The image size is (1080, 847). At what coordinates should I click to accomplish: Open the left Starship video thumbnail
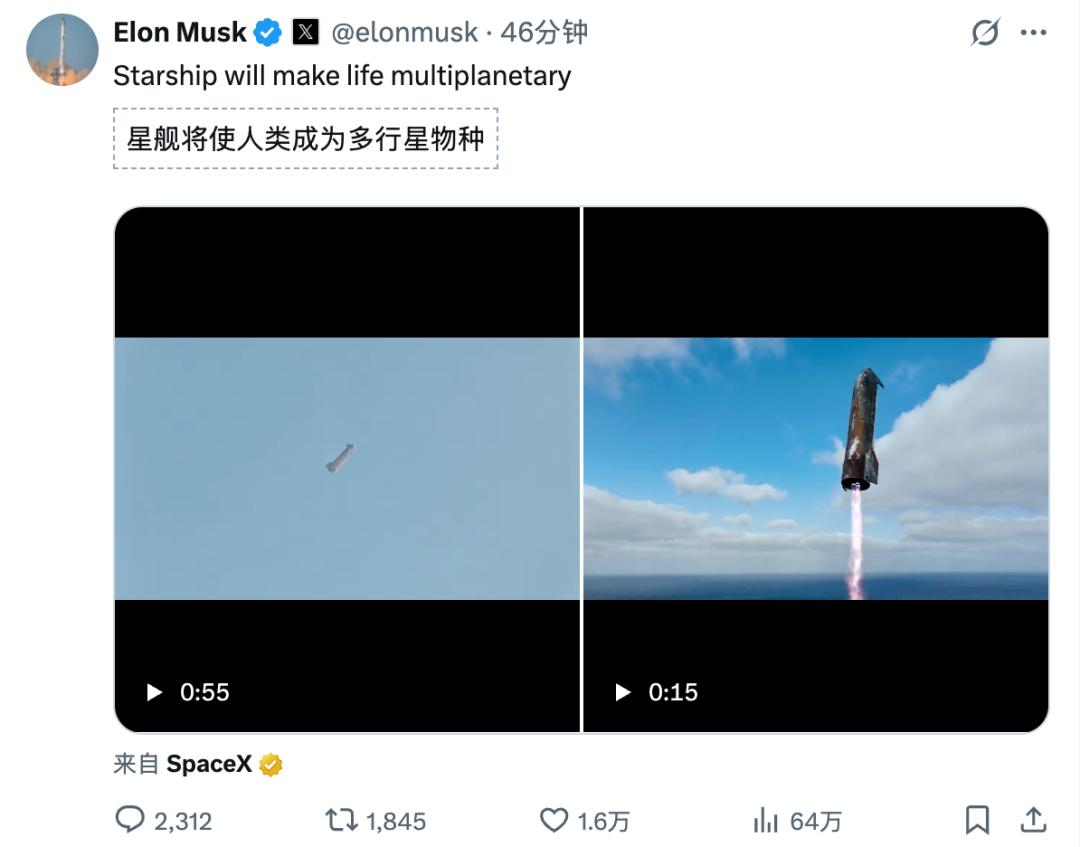click(x=347, y=468)
